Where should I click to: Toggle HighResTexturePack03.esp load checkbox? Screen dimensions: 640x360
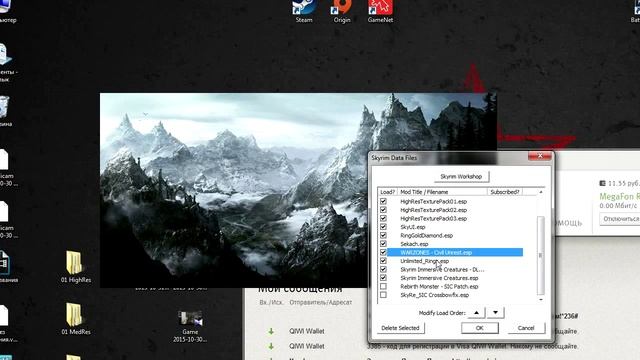click(x=383, y=218)
